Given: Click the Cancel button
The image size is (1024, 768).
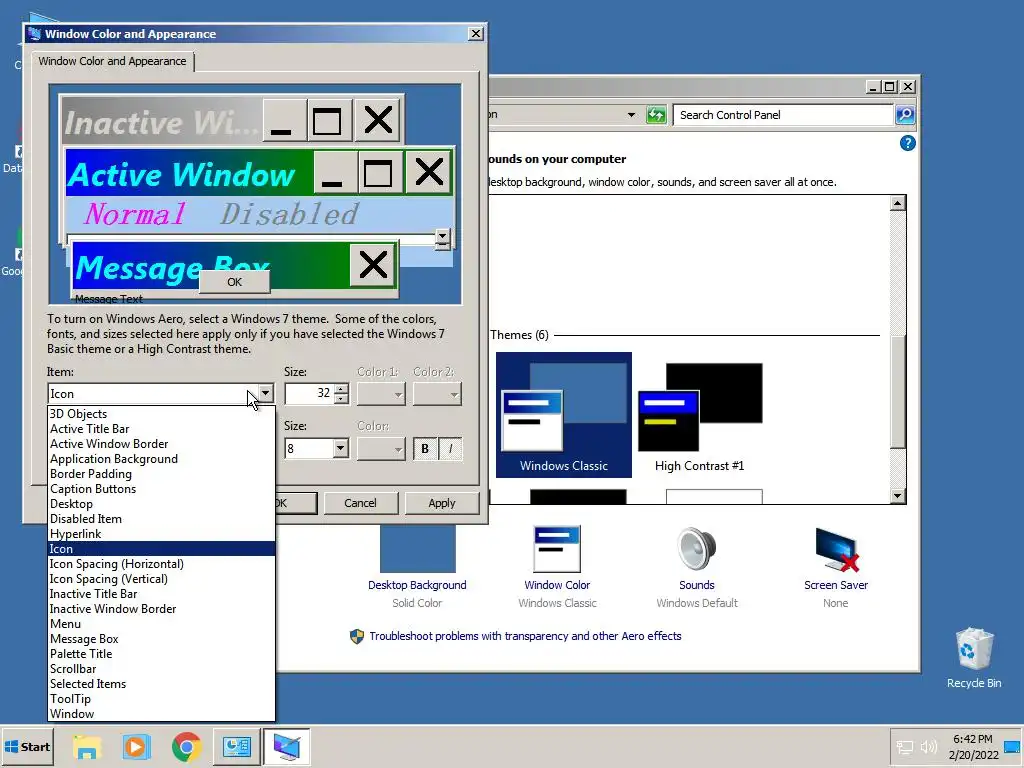Looking at the screenshot, I should point(360,504).
